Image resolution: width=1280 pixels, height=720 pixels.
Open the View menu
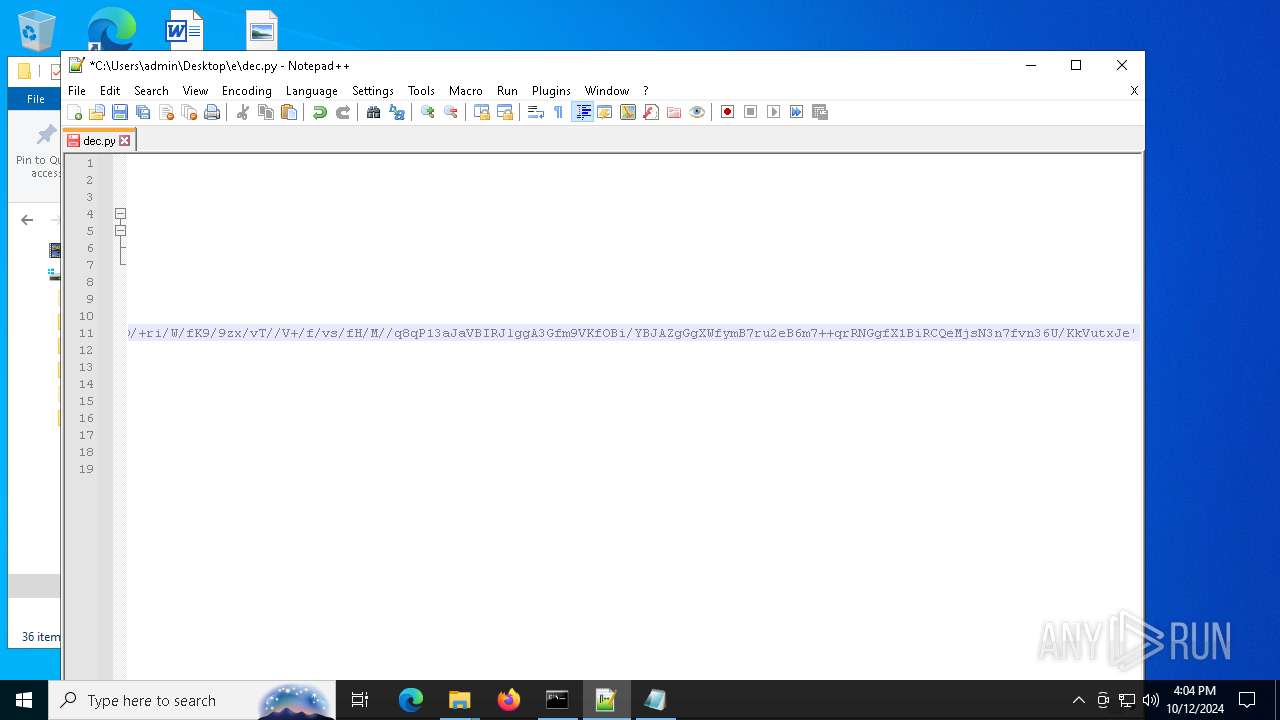(195, 91)
